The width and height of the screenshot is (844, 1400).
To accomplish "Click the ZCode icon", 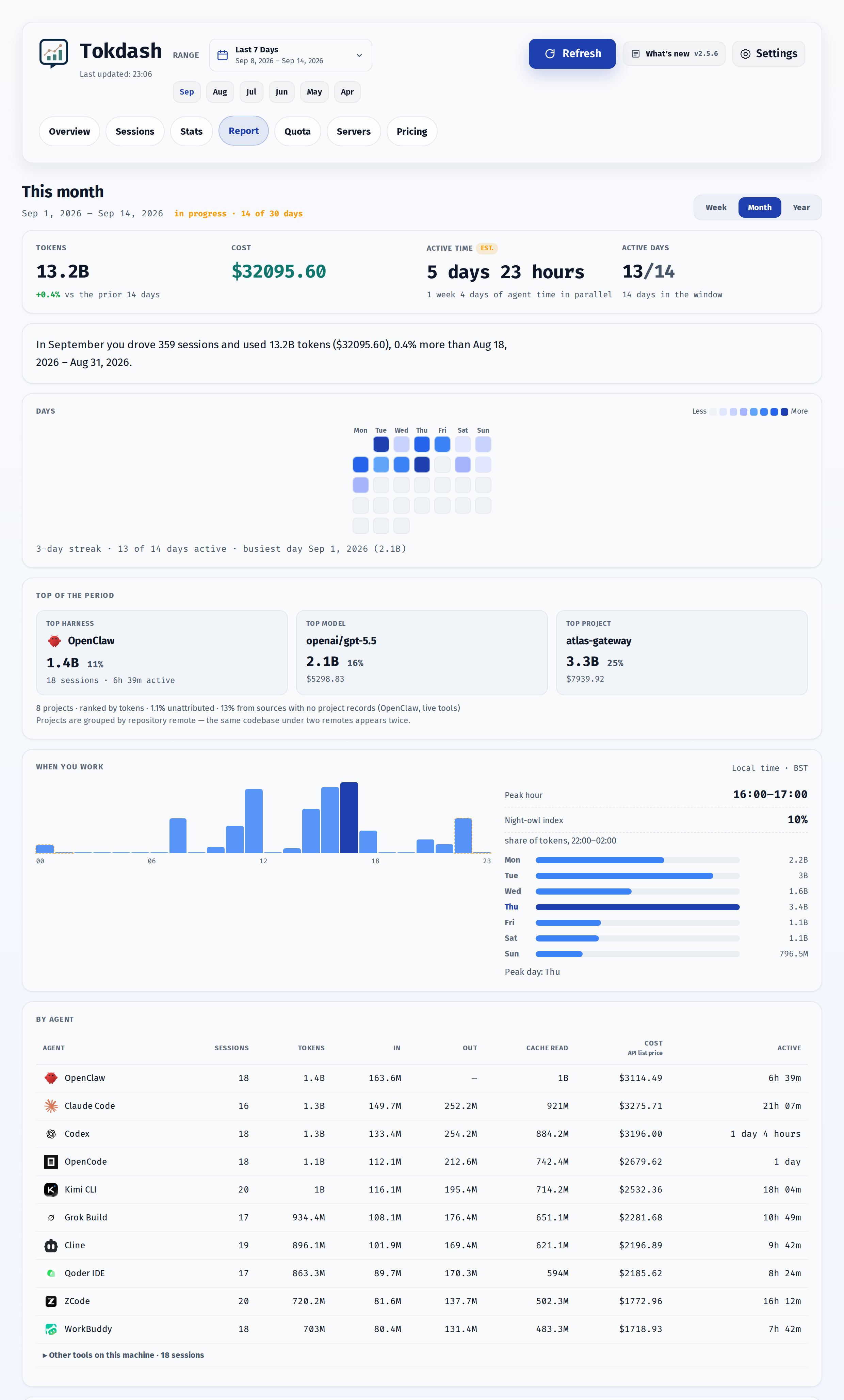I will [51, 1301].
